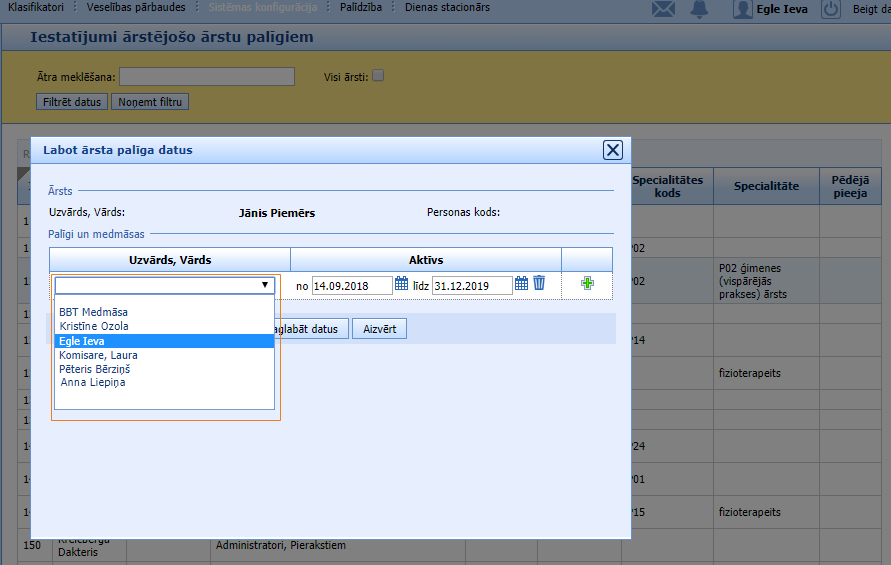This screenshot has height=565, width=891.
Task: Click the trash icon to delete assistant row
Action: pos(539,284)
